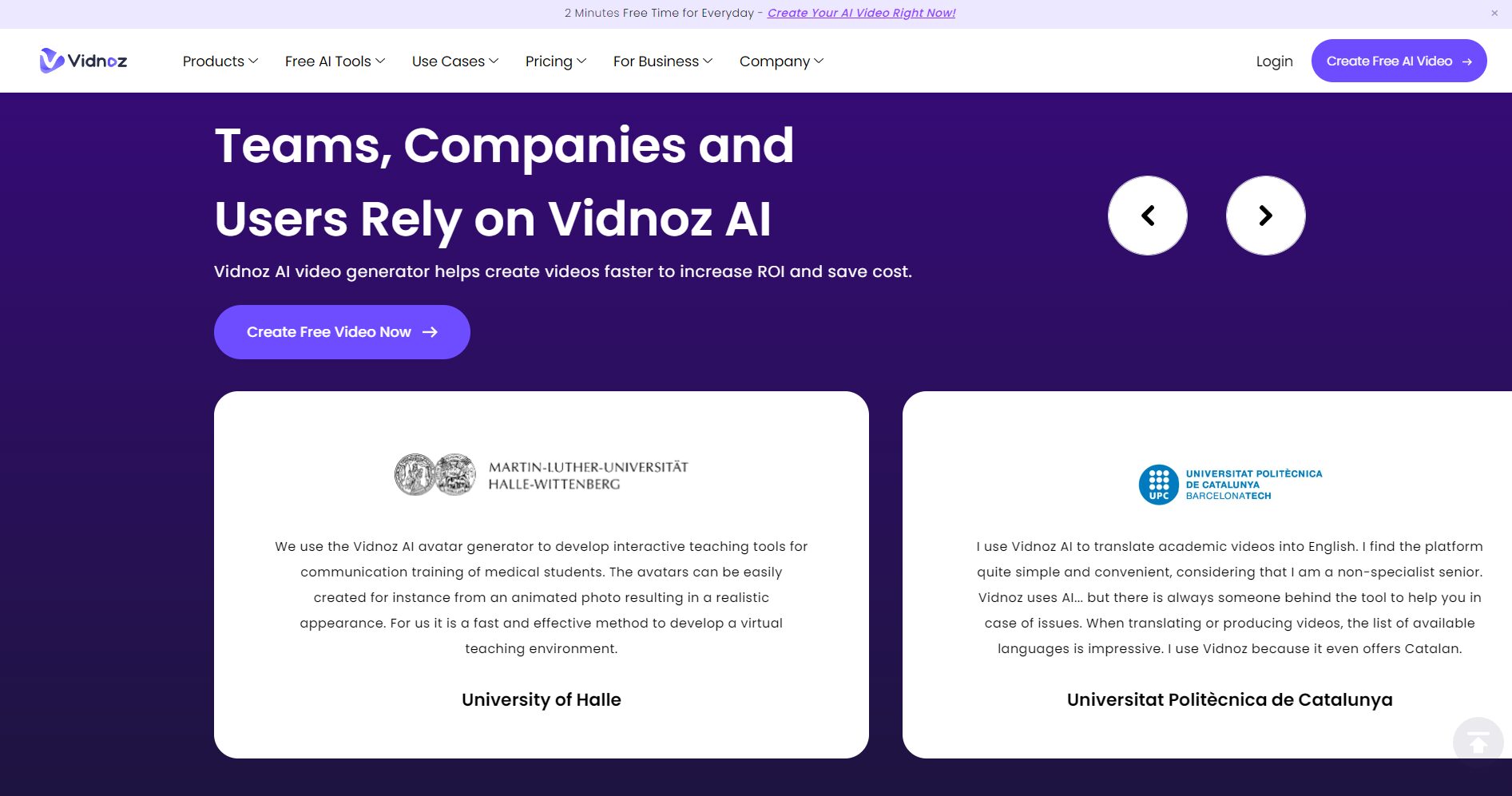Click the Login link

(x=1274, y=61)
